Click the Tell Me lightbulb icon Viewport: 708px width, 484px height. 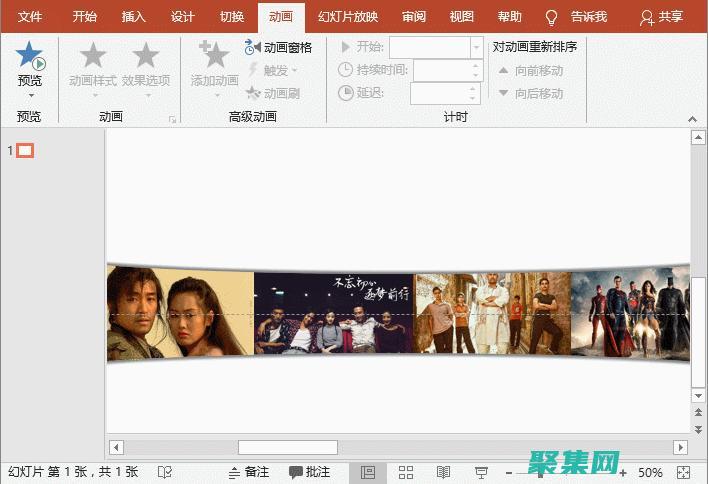[x=551, y=17]
